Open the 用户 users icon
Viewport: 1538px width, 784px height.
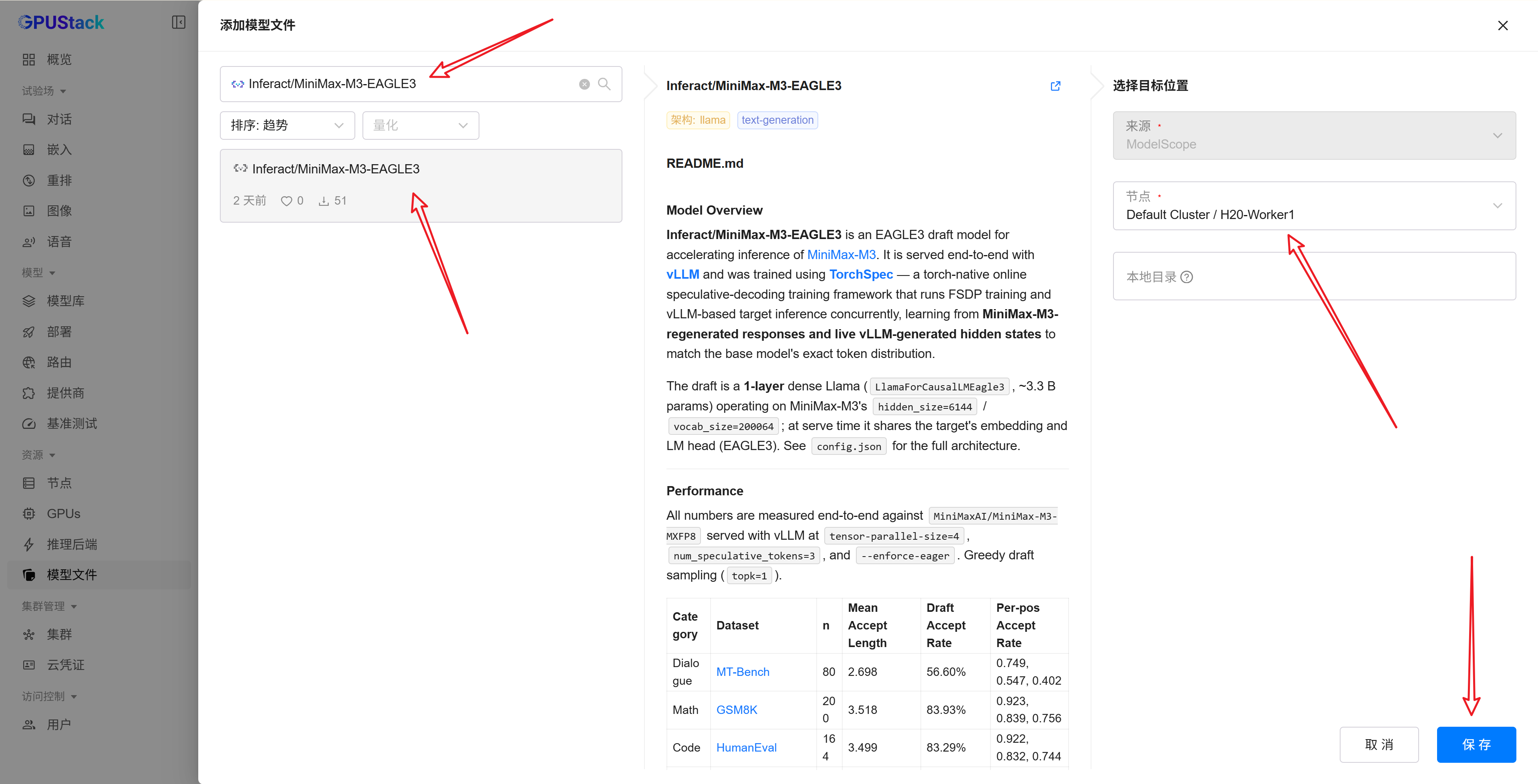point(29,724)
